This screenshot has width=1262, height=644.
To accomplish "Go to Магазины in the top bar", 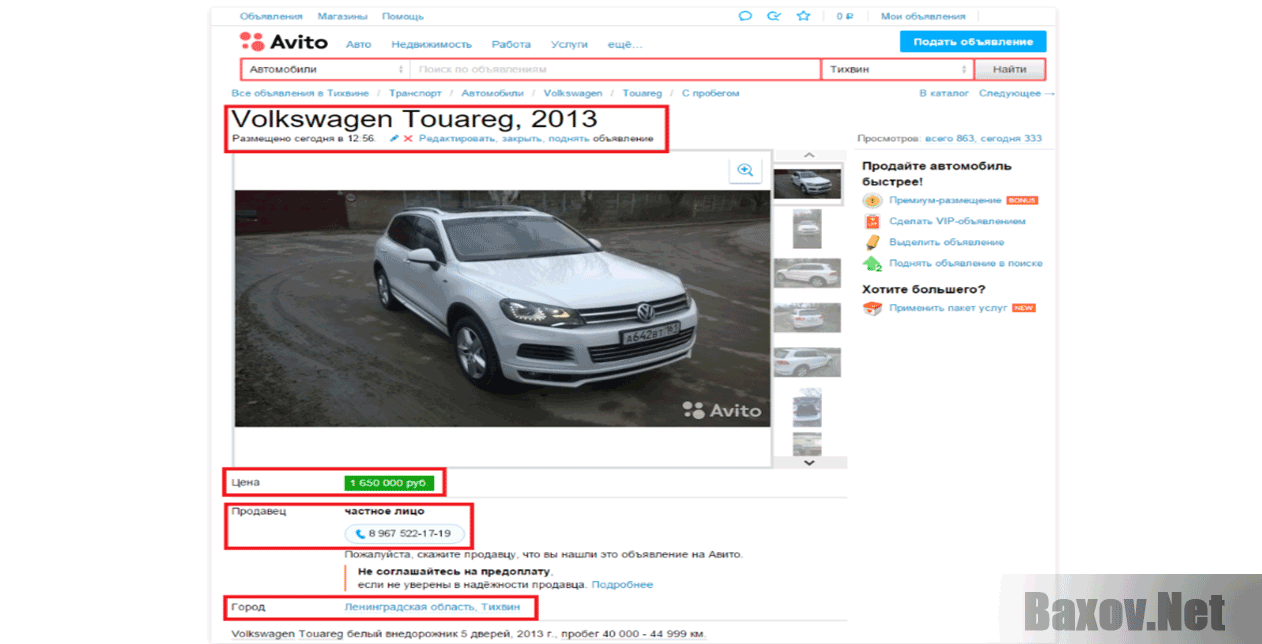I will (343, 16).
